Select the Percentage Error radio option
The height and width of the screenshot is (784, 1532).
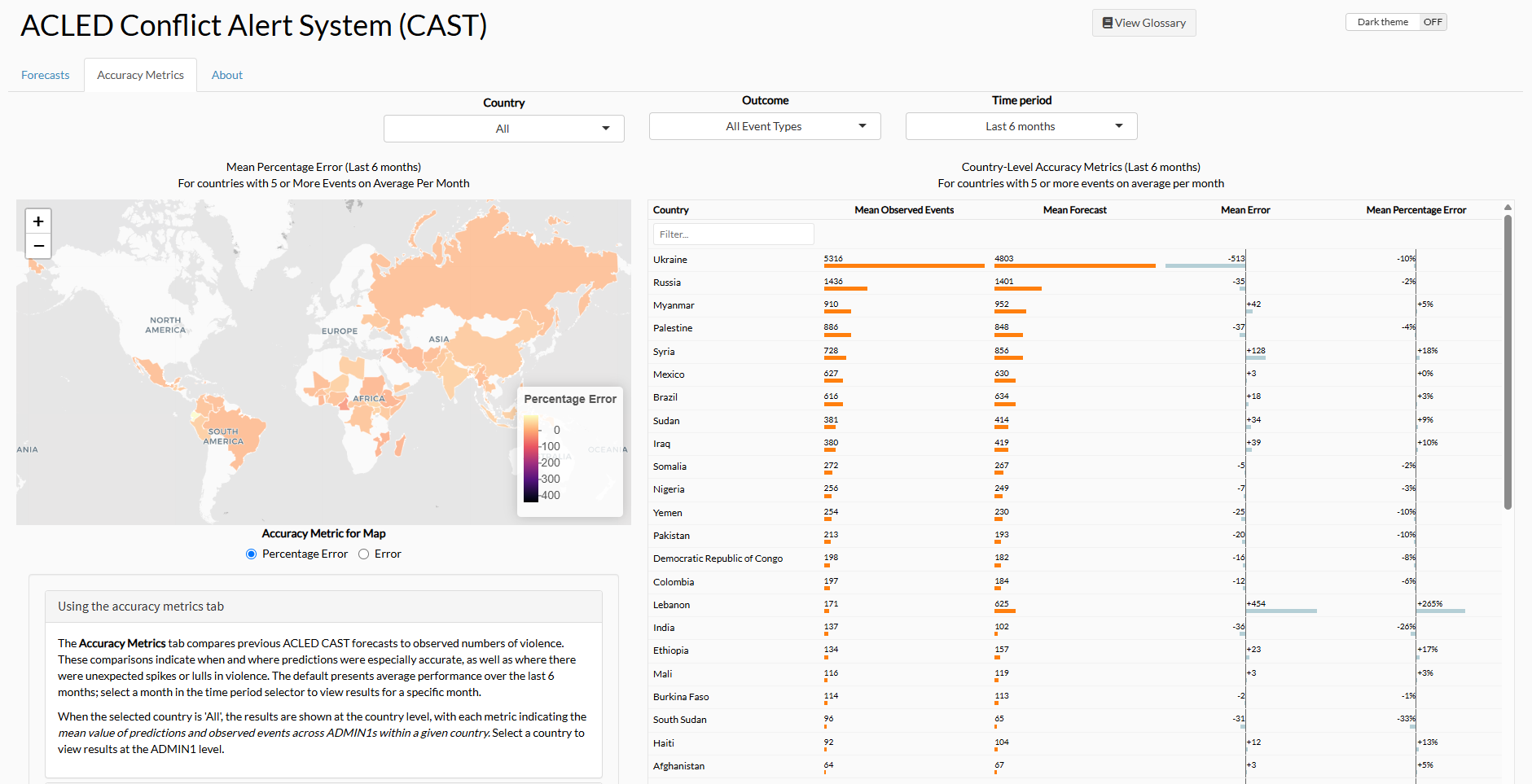point(251,554)
